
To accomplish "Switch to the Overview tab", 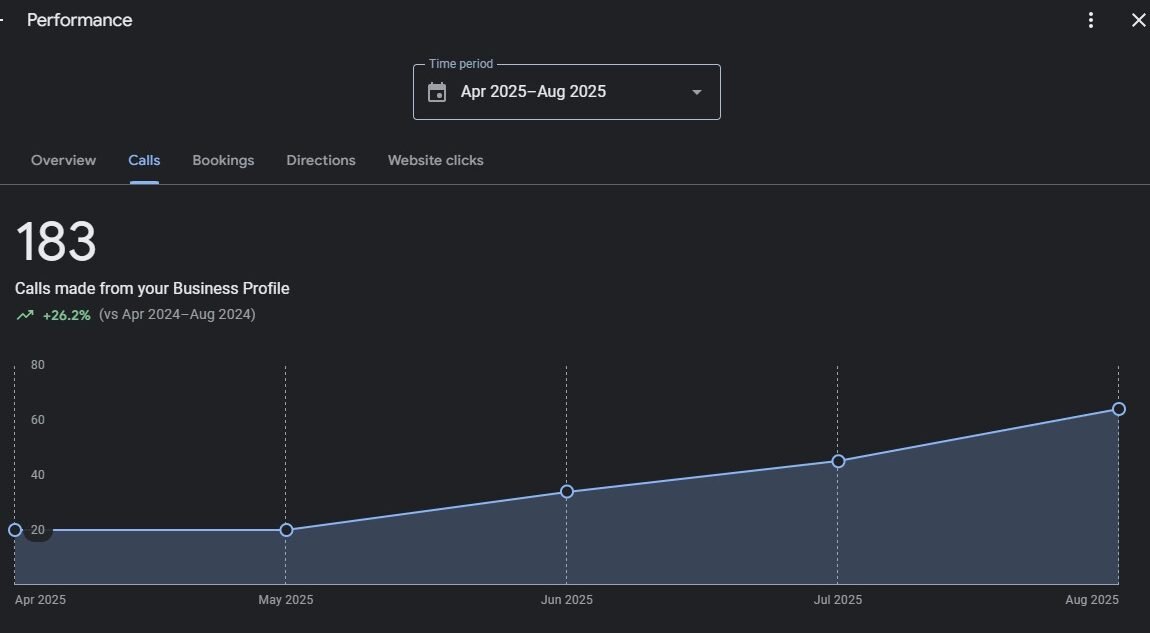I will click(63, 160).
